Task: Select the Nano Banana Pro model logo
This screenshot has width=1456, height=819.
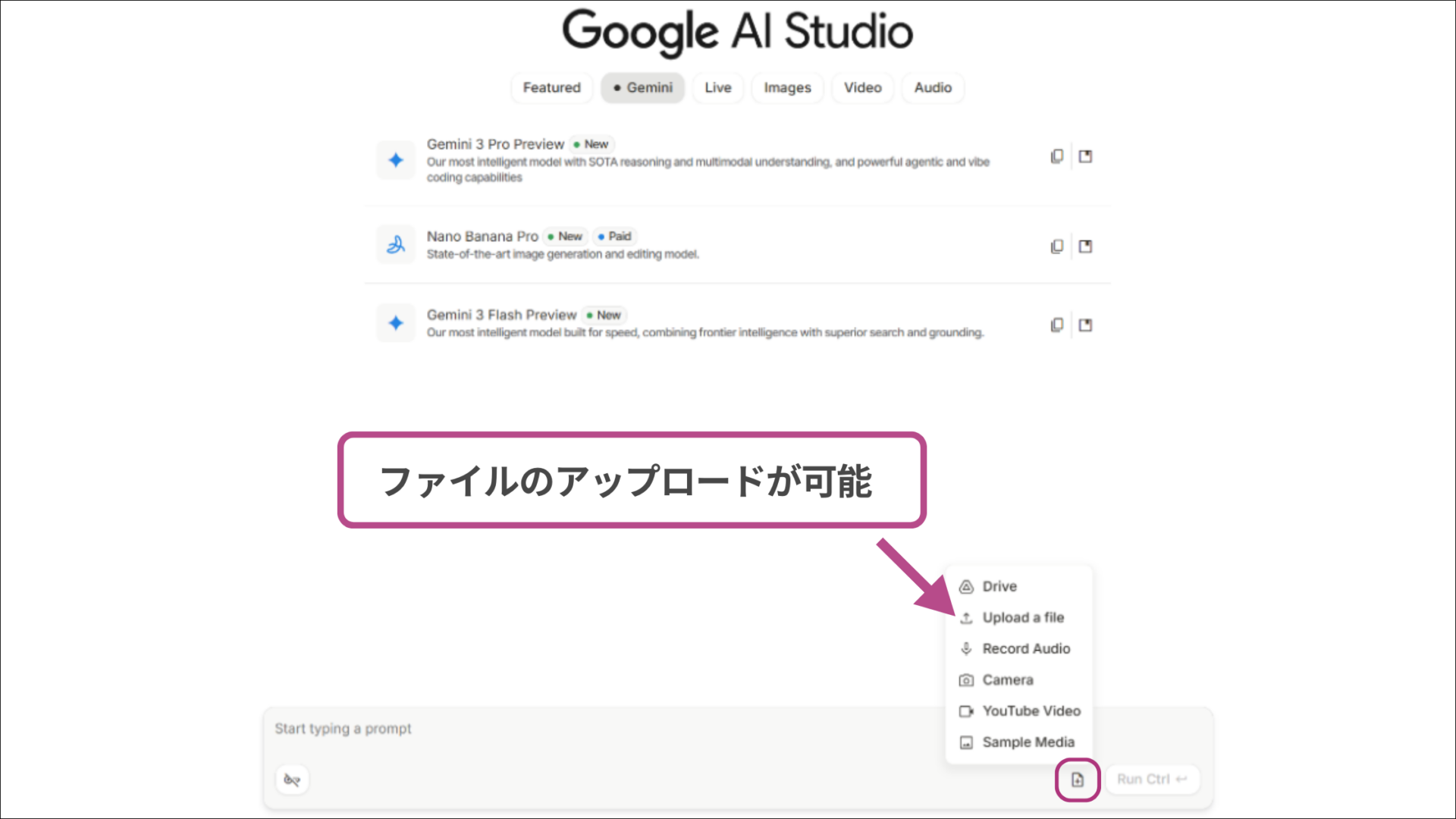Action: click(x=395, y=244)
